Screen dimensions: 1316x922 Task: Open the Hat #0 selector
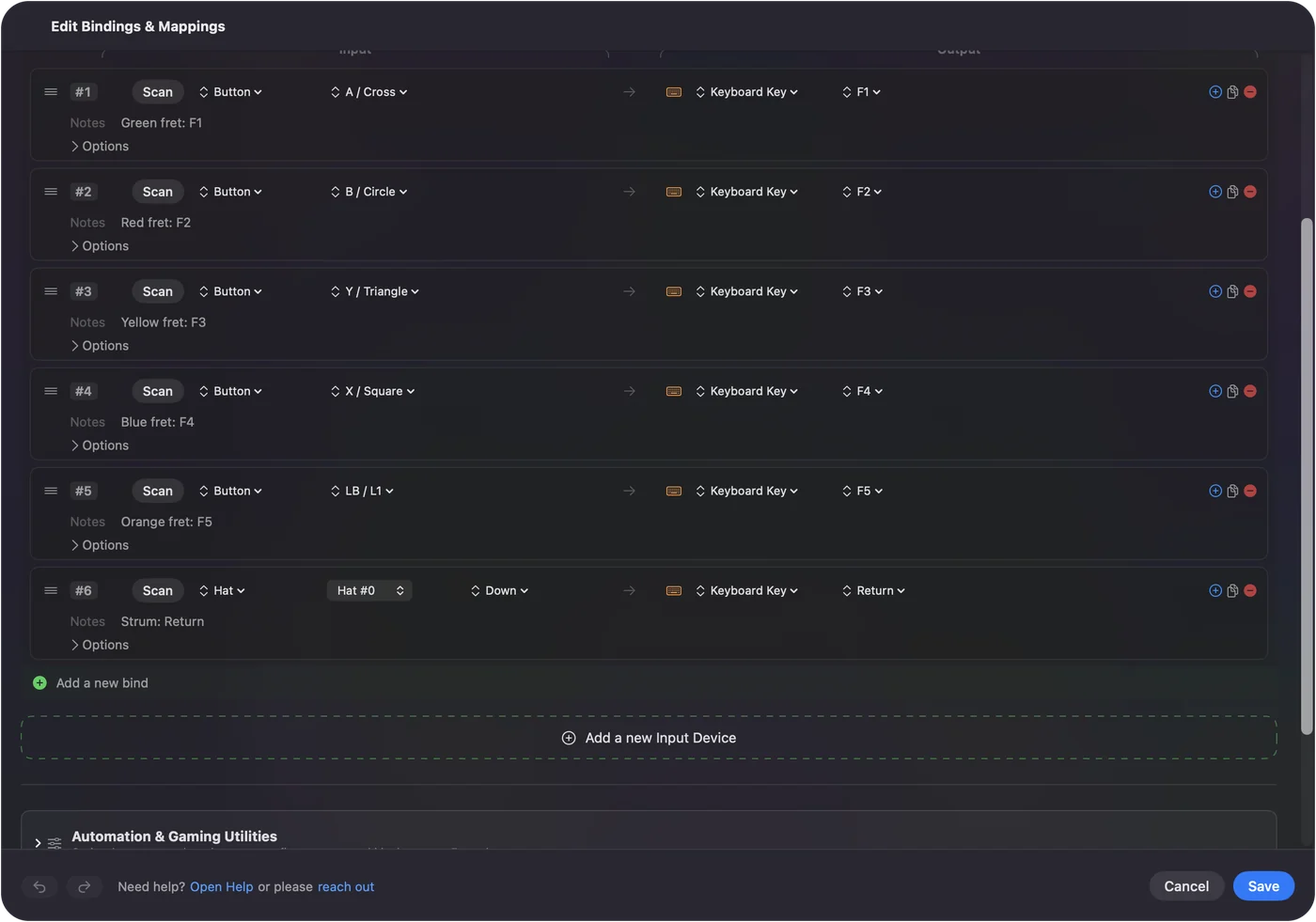[369, 590]
